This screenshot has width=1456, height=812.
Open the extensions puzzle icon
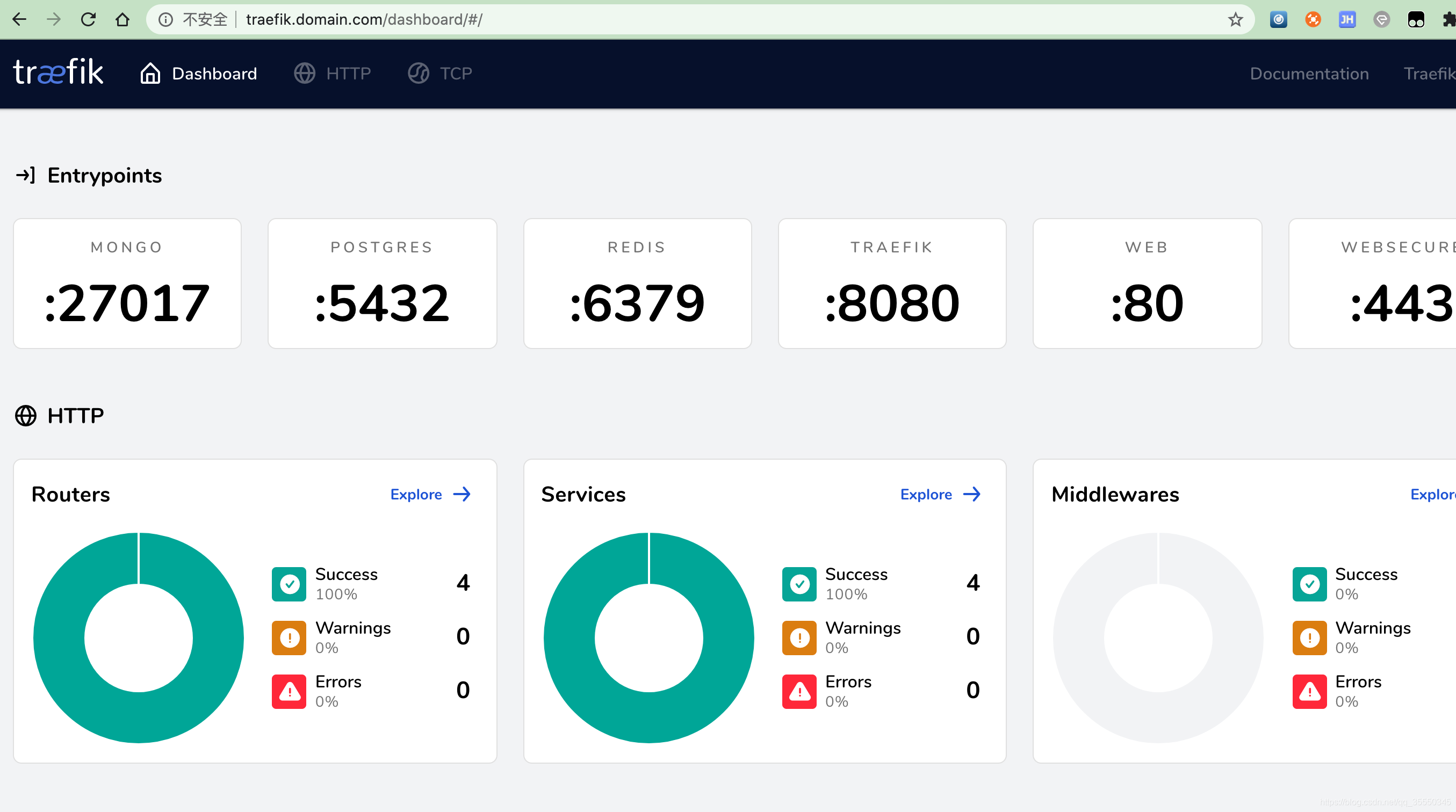[x=1448, y=20]
